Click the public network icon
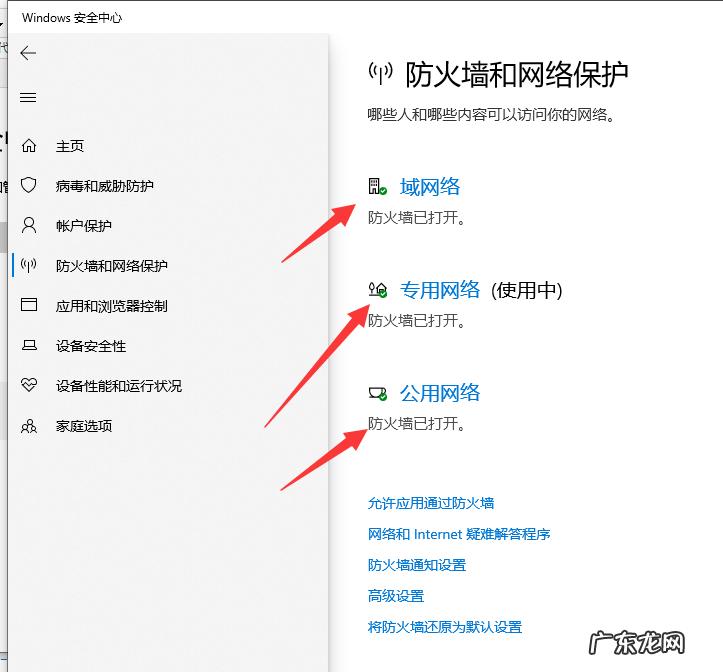This screenshot has height=672, width=723. pos(378,393)
